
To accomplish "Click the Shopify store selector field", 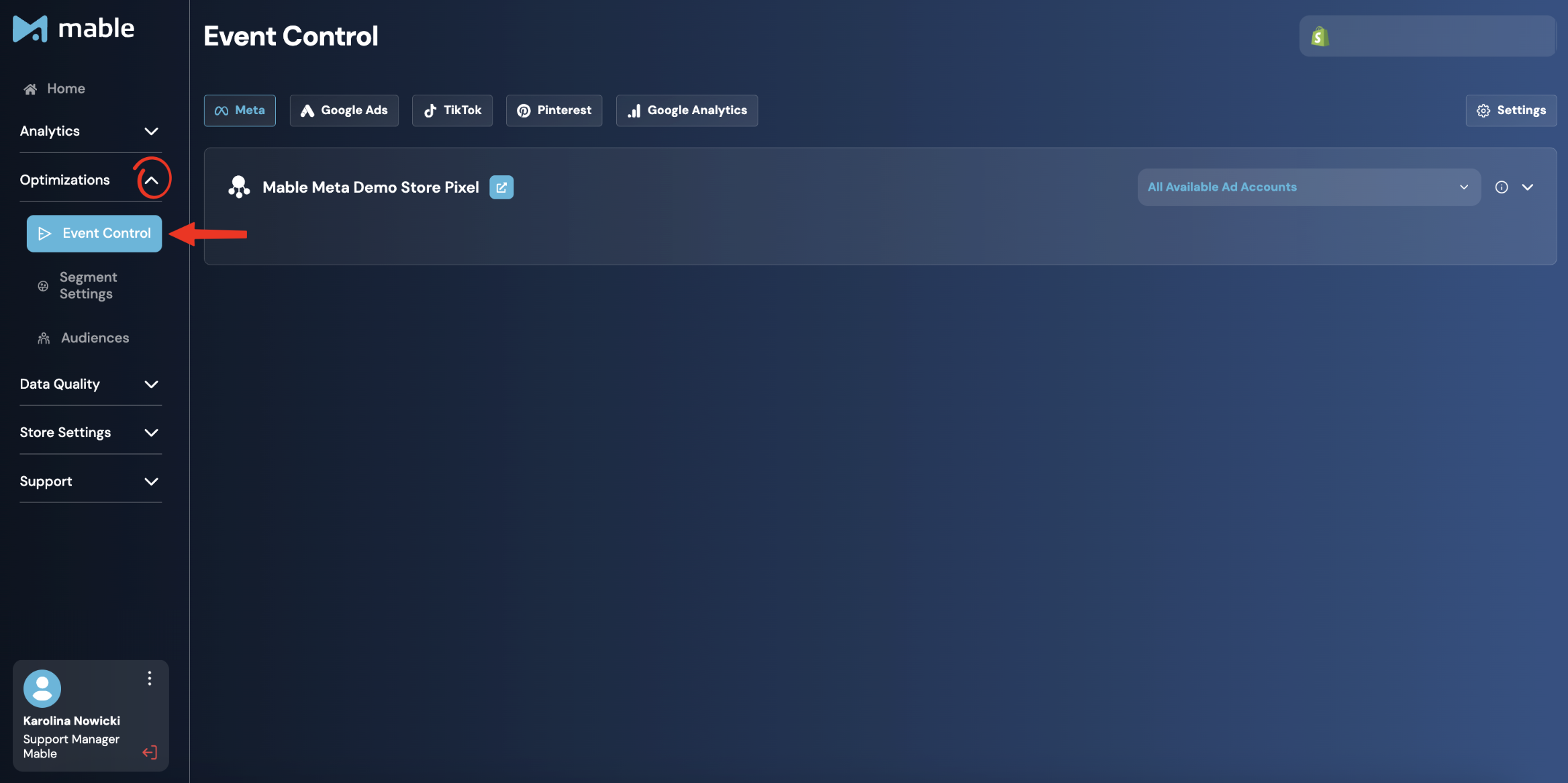I will click(1427, 36).
